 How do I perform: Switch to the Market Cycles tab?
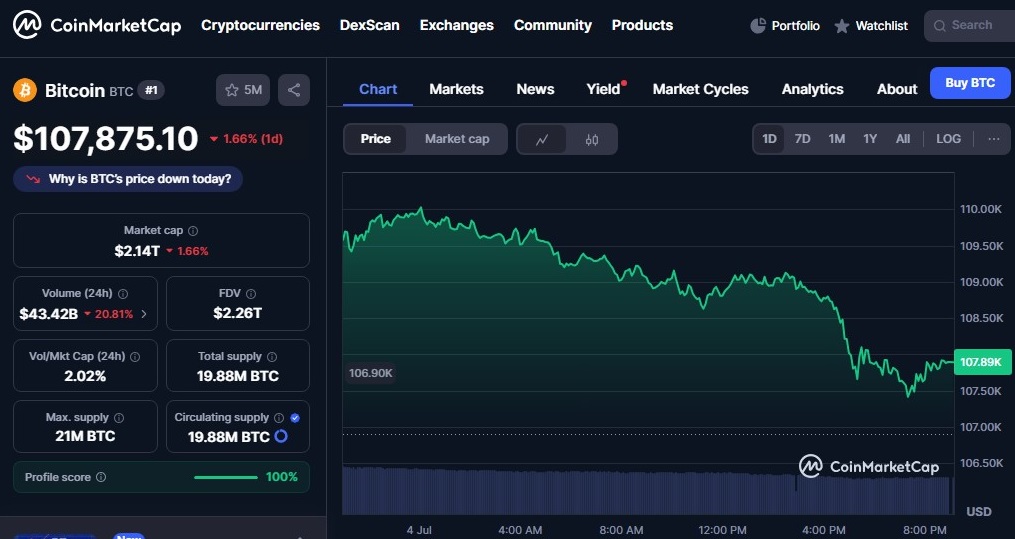pos(700,89)
